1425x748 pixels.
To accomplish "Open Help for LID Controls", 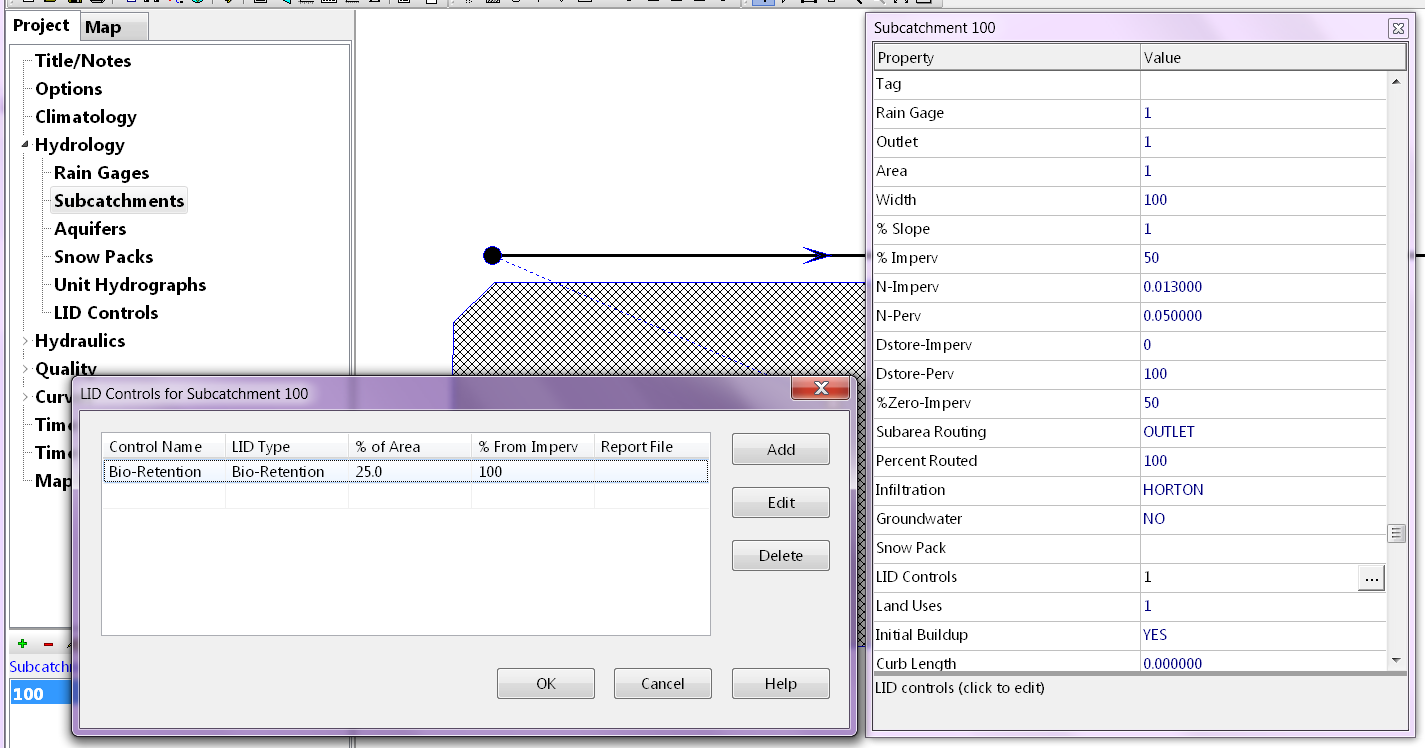I will pos(780,683).
